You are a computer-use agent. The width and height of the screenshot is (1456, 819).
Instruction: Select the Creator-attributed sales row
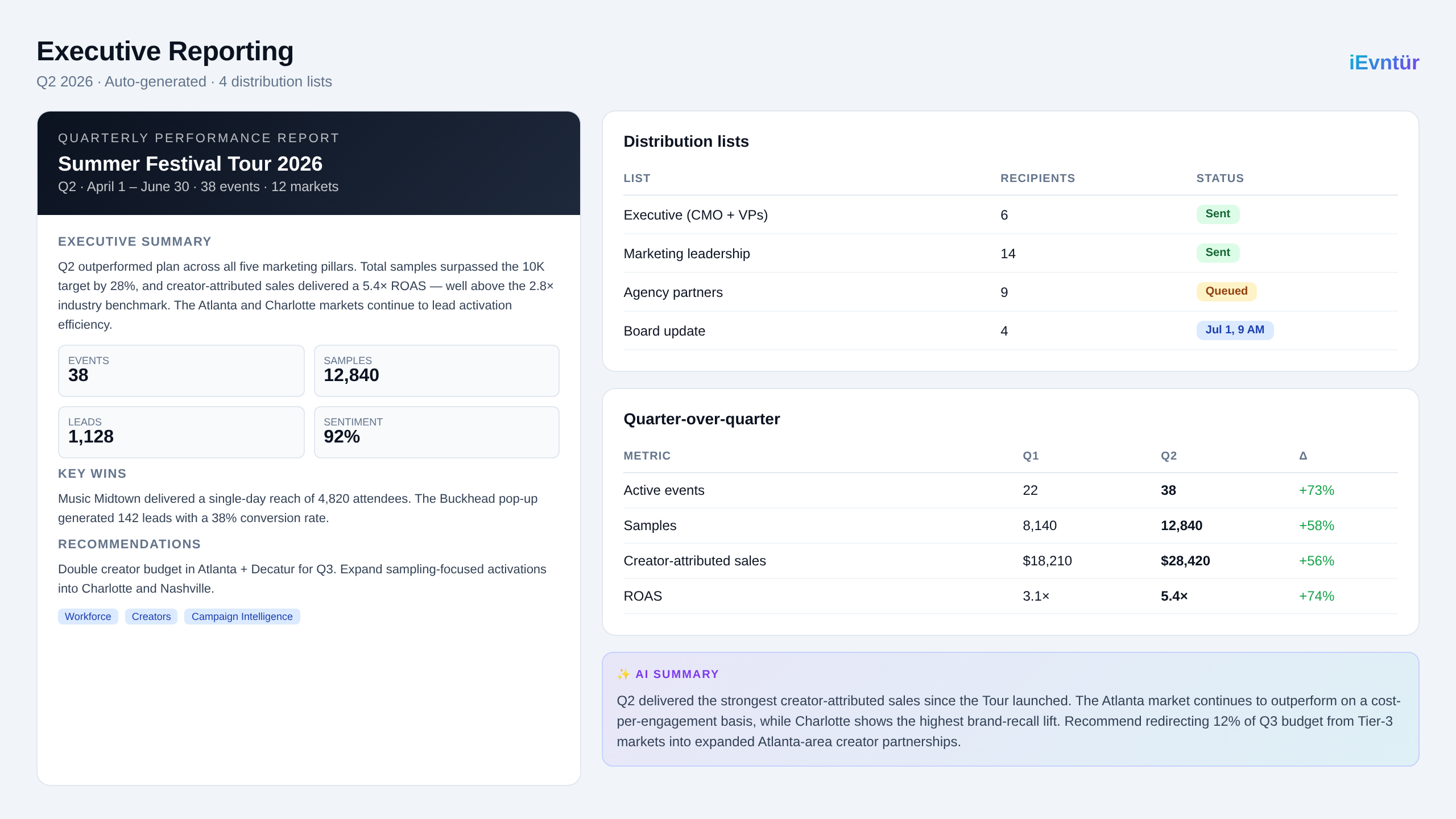1011,561
